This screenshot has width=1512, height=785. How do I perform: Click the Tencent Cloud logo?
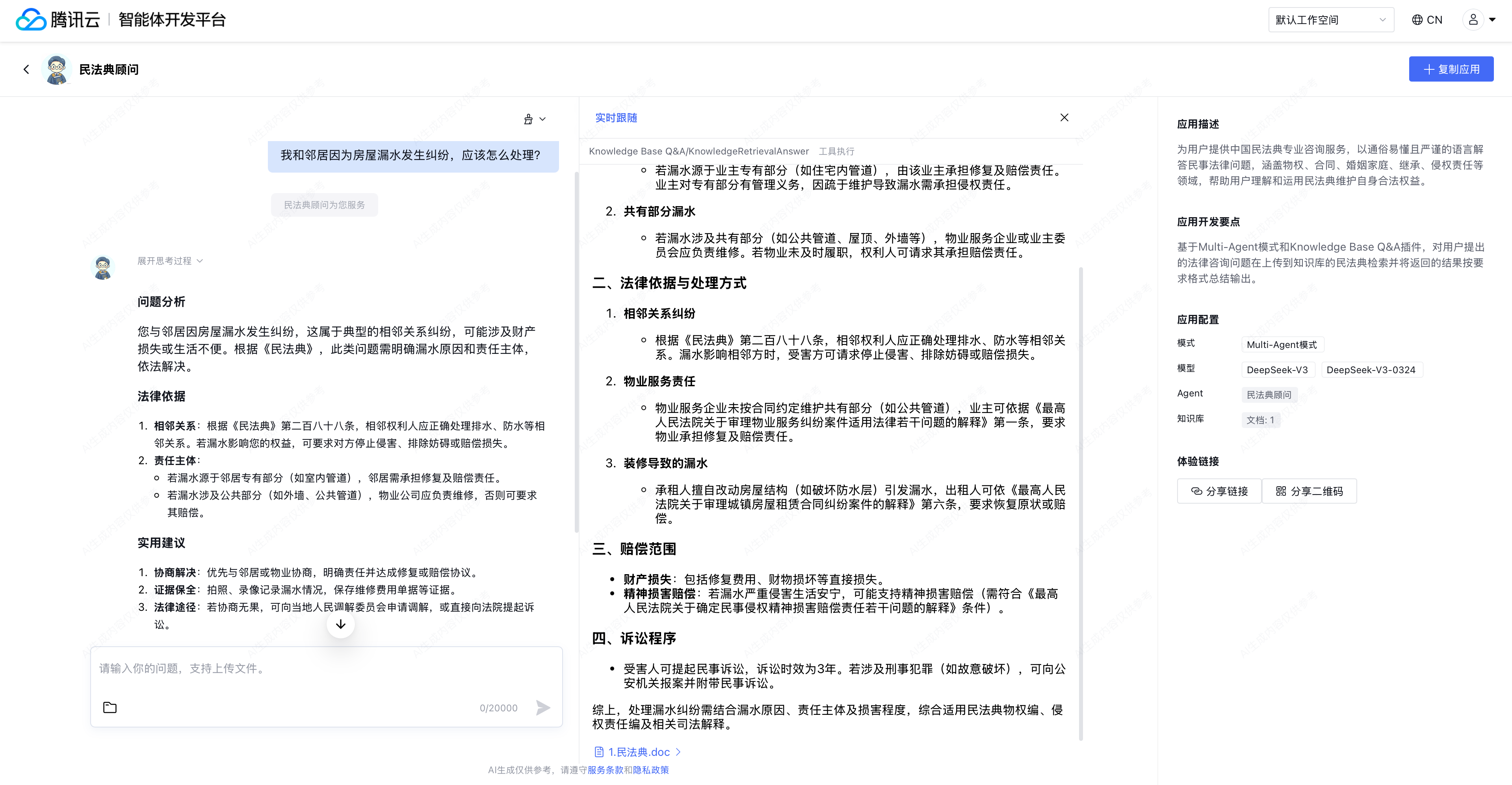click(x=31, y=19)
